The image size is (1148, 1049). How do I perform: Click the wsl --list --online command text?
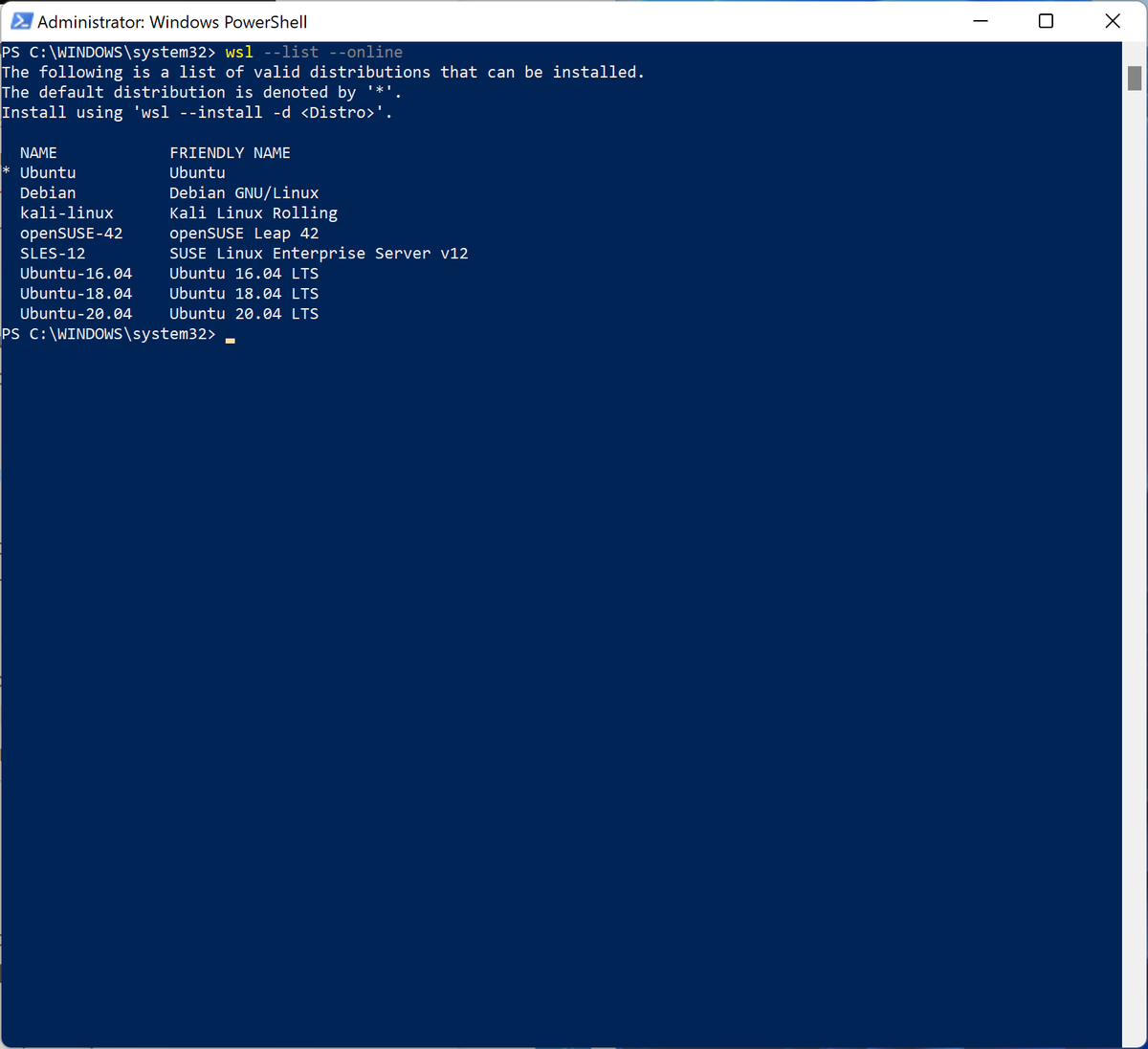pos(314,52)
